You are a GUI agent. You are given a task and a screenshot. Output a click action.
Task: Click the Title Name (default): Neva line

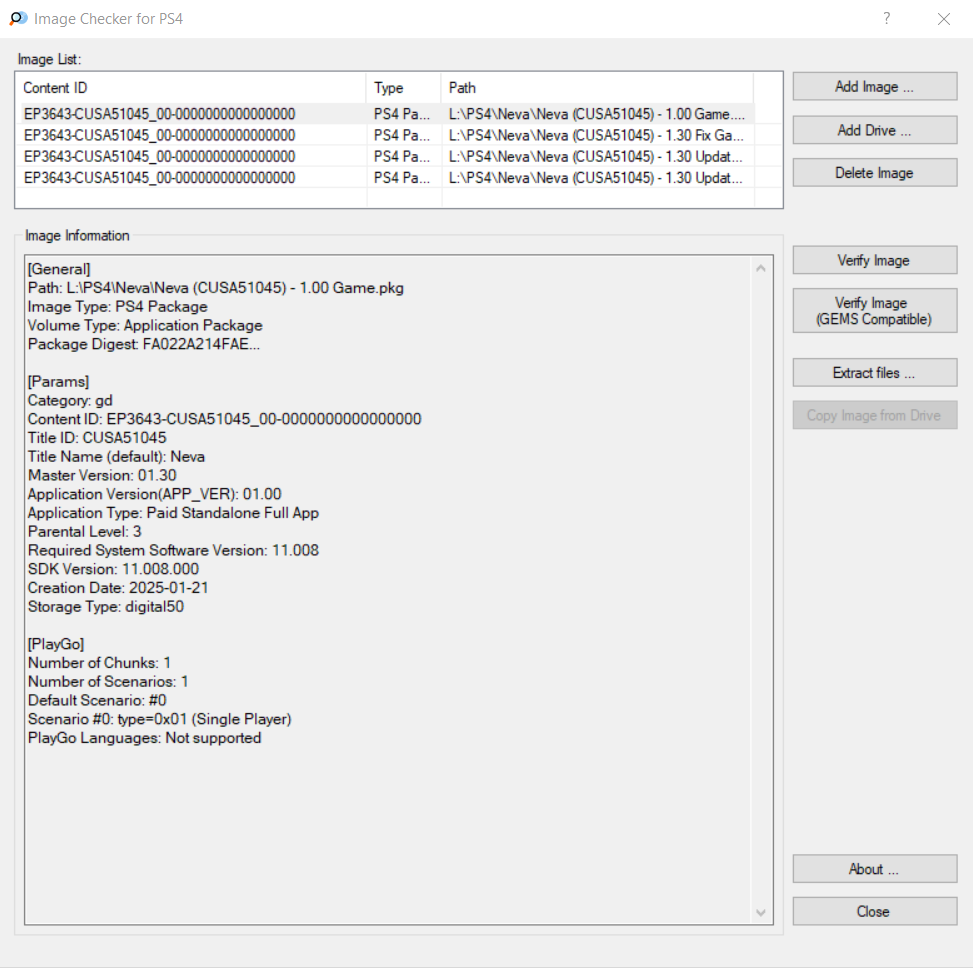[x=116, y=457]
